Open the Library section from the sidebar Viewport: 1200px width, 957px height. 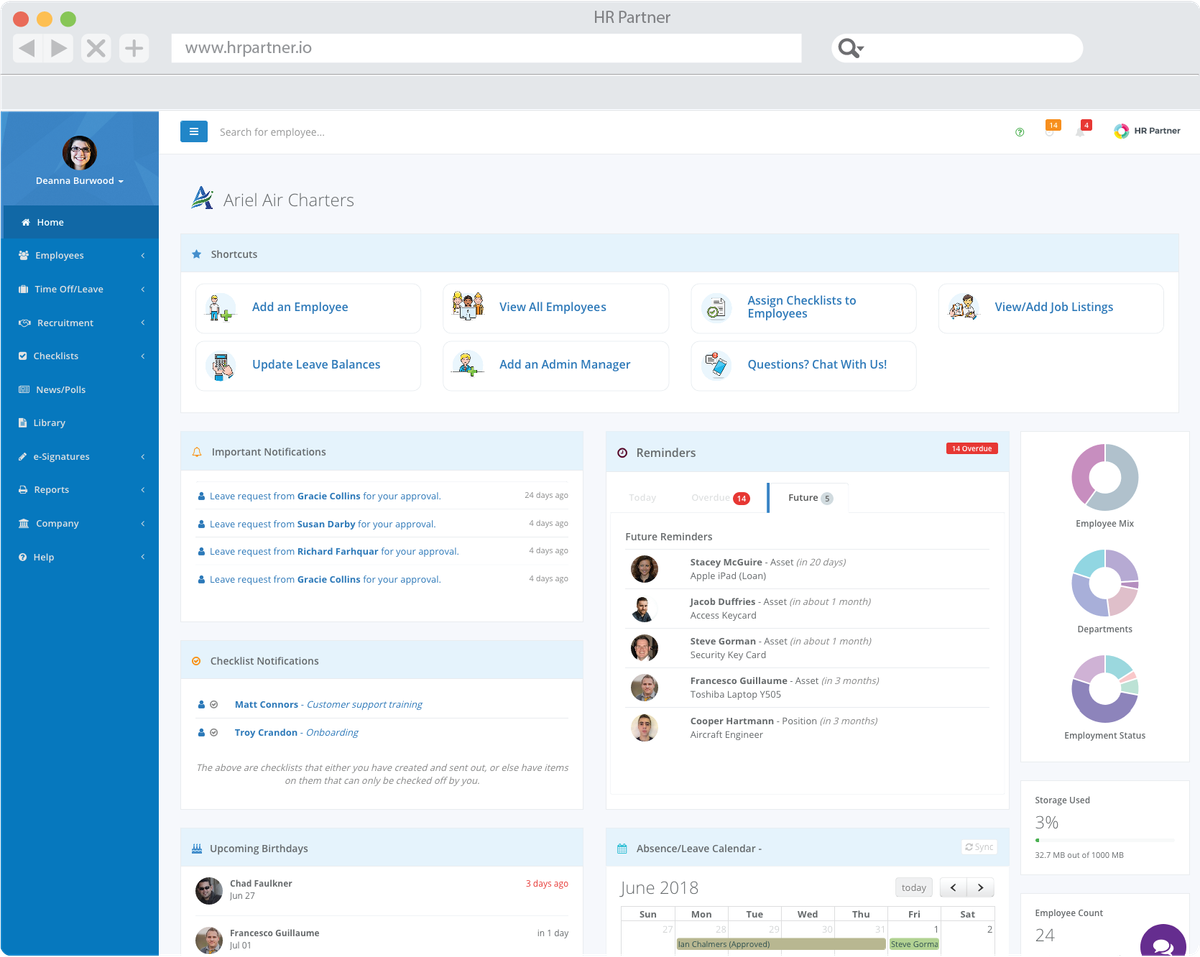[x=48, y=422]
